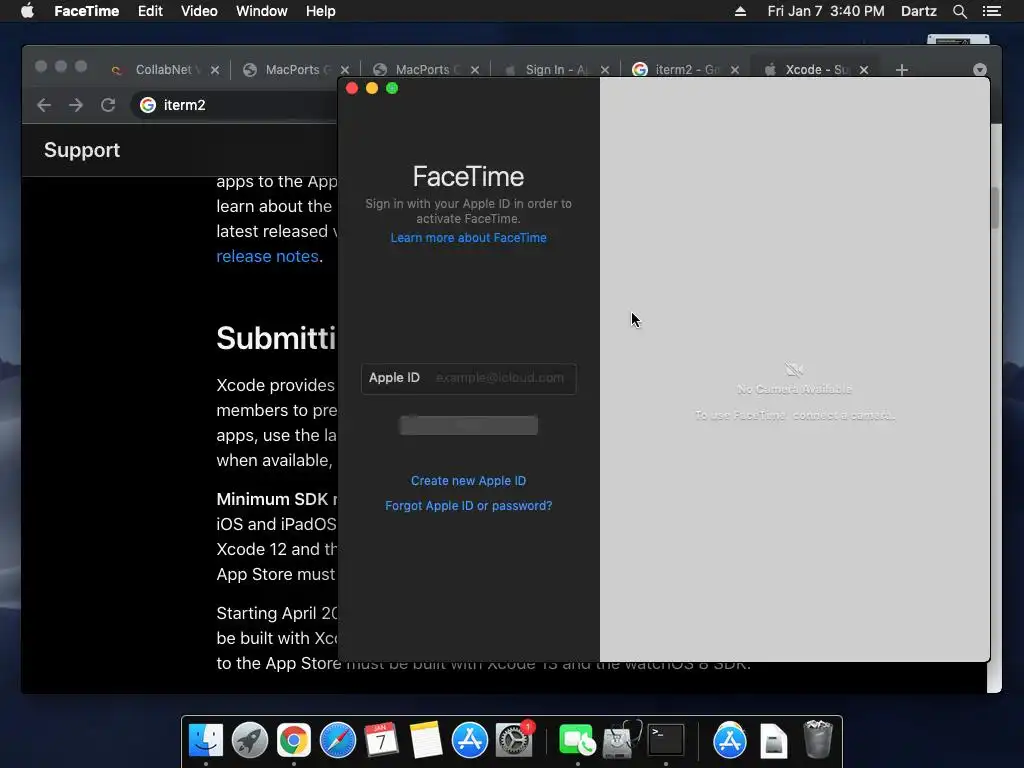The height and width of the screenshot is (768, 1024).
Task: Minimize FaceTime with yellow button
Action: click(372, 88)
